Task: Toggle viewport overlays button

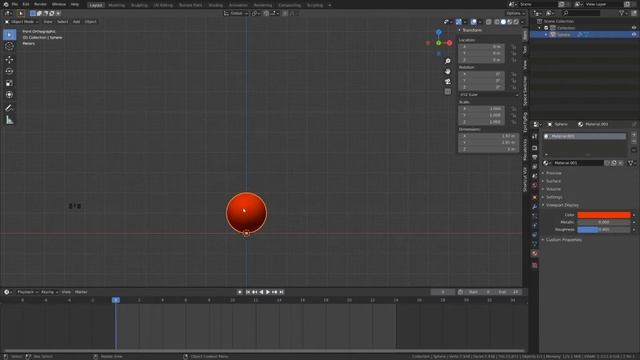Action: (473, 22)
